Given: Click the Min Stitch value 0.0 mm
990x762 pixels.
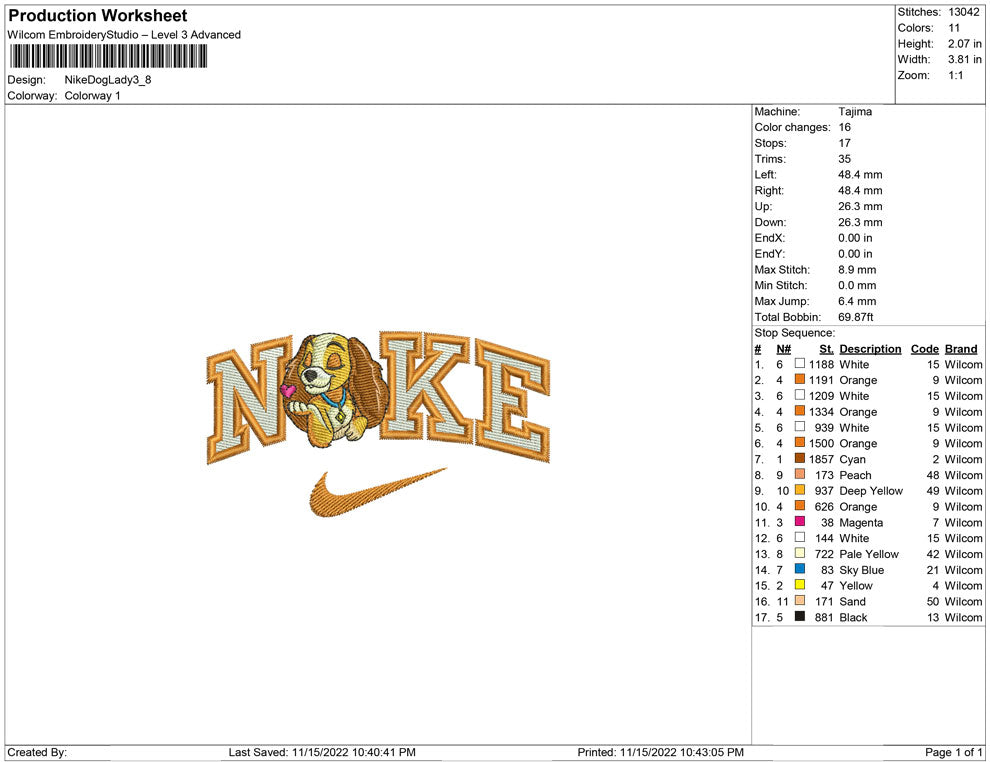Looking at the screenshot, I should coord(857,285).
